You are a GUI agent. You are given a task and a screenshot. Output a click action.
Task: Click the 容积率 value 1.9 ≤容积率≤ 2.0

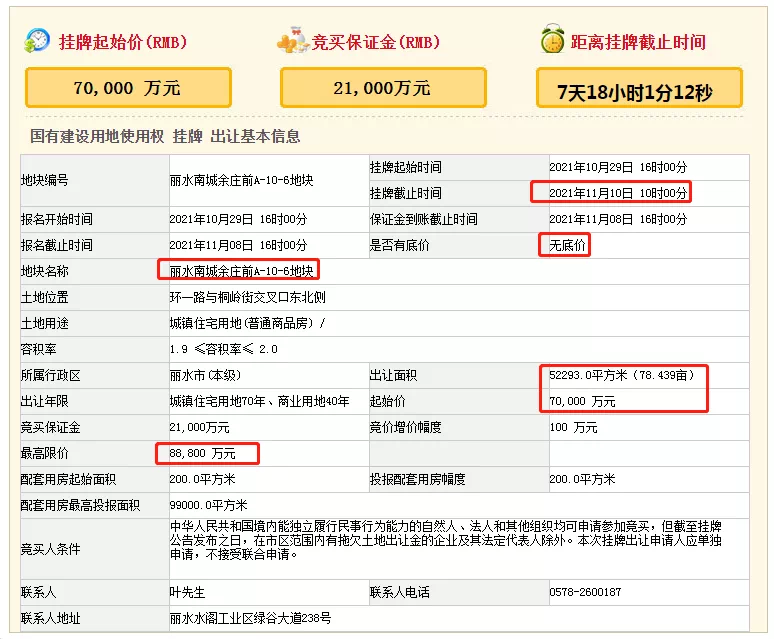224,349
